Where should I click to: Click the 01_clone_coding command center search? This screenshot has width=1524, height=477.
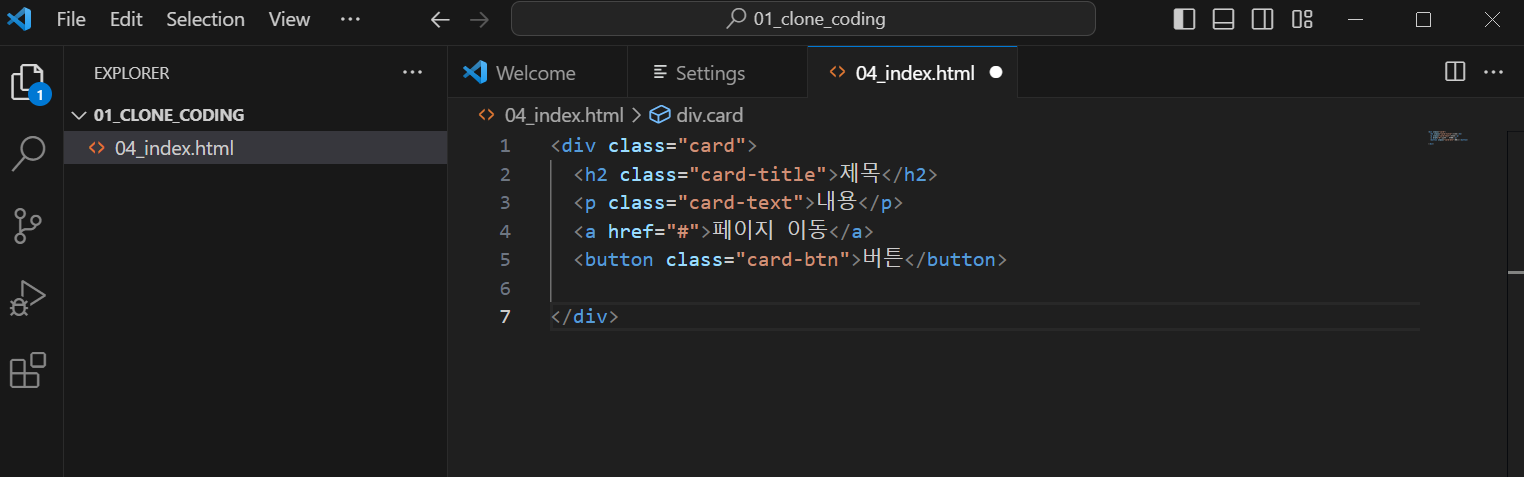click(x=803, y=19)
